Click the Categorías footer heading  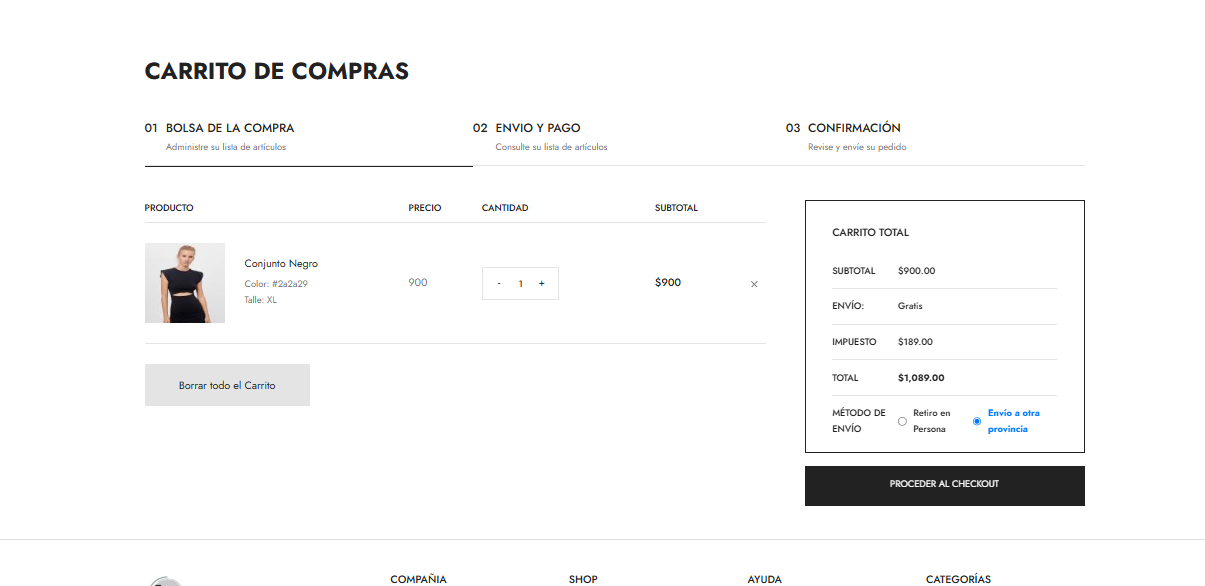[958, 579]
